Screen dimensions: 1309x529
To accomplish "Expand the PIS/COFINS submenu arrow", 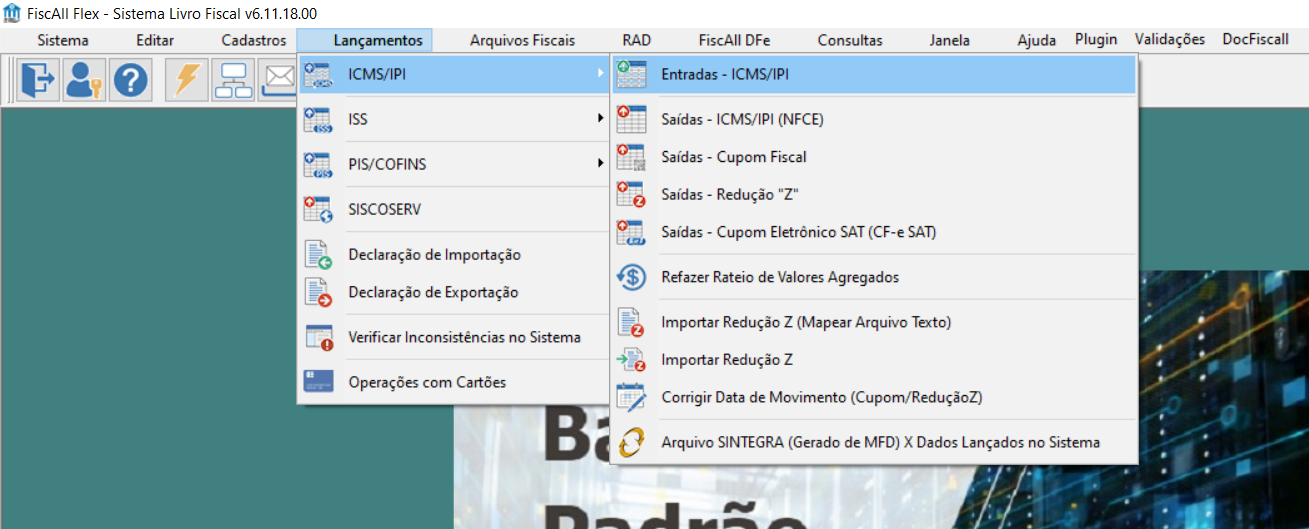I will coord(601,163).
